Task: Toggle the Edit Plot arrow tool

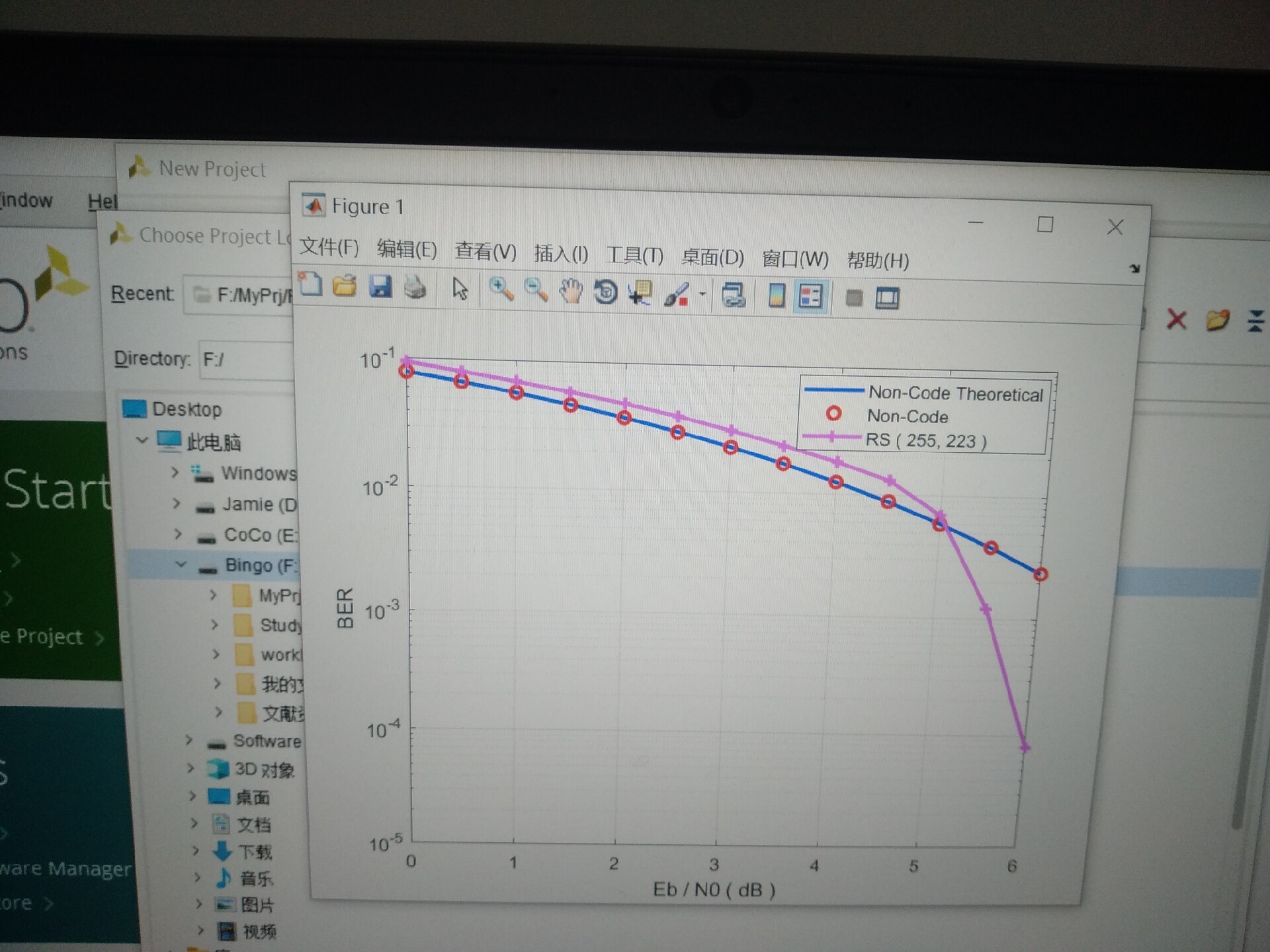Action: [x=460, y=289]
